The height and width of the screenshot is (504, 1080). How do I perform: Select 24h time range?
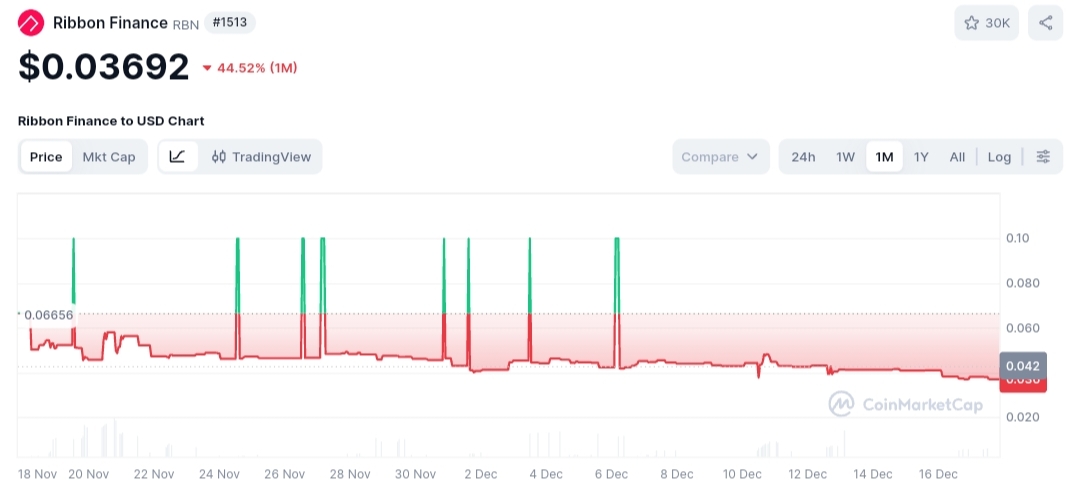[803, 156]
